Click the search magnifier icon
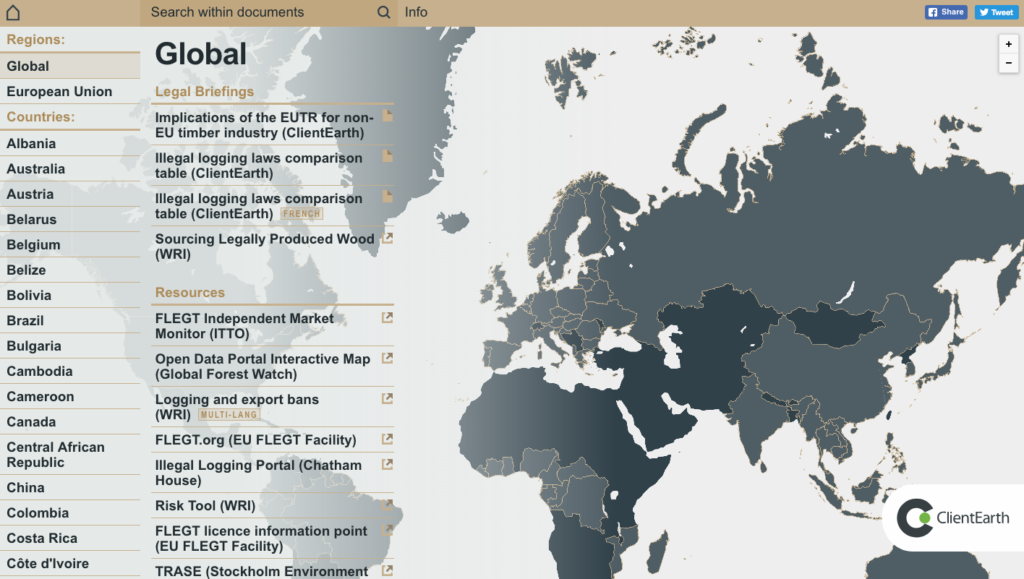 pyautogui.click(x=383, y=12)
